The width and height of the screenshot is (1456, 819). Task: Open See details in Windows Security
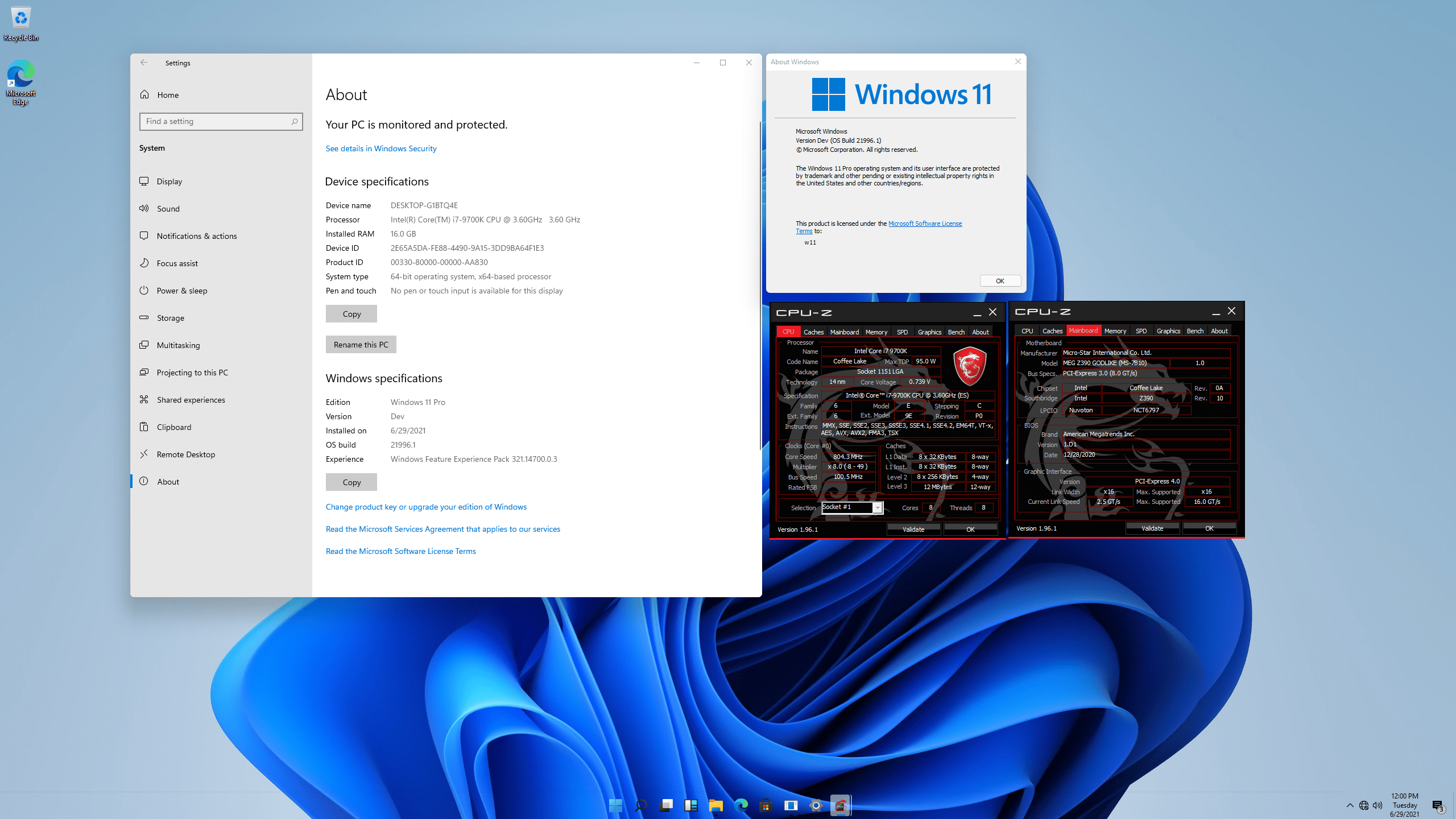pos(380,148)
